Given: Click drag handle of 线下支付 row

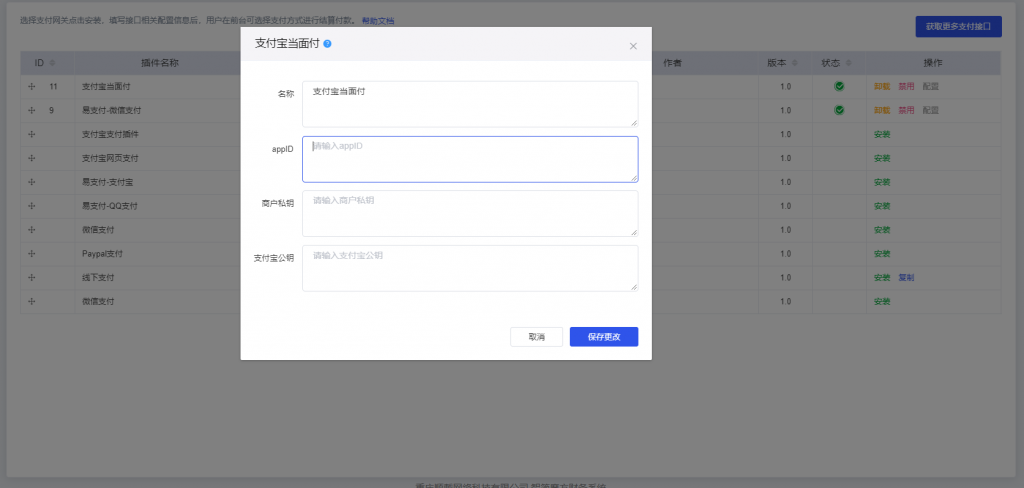Looking at the screenshot, I should tap(31, 278).
